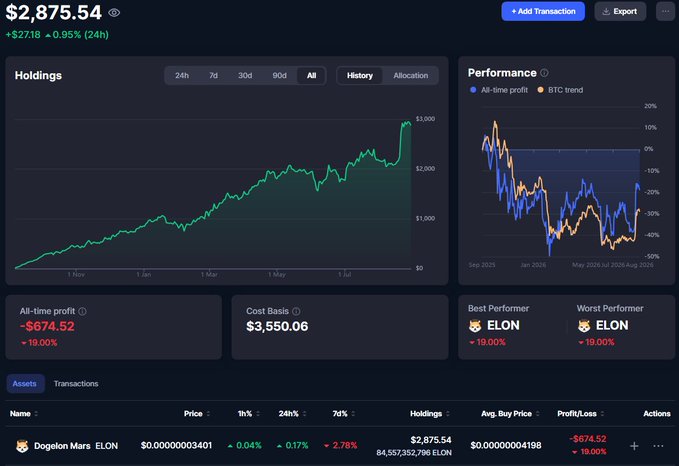This screenshot has height=466, width=679.
Task: Open the Dogelon Mars asset link
Action: (x=76, y=446)
